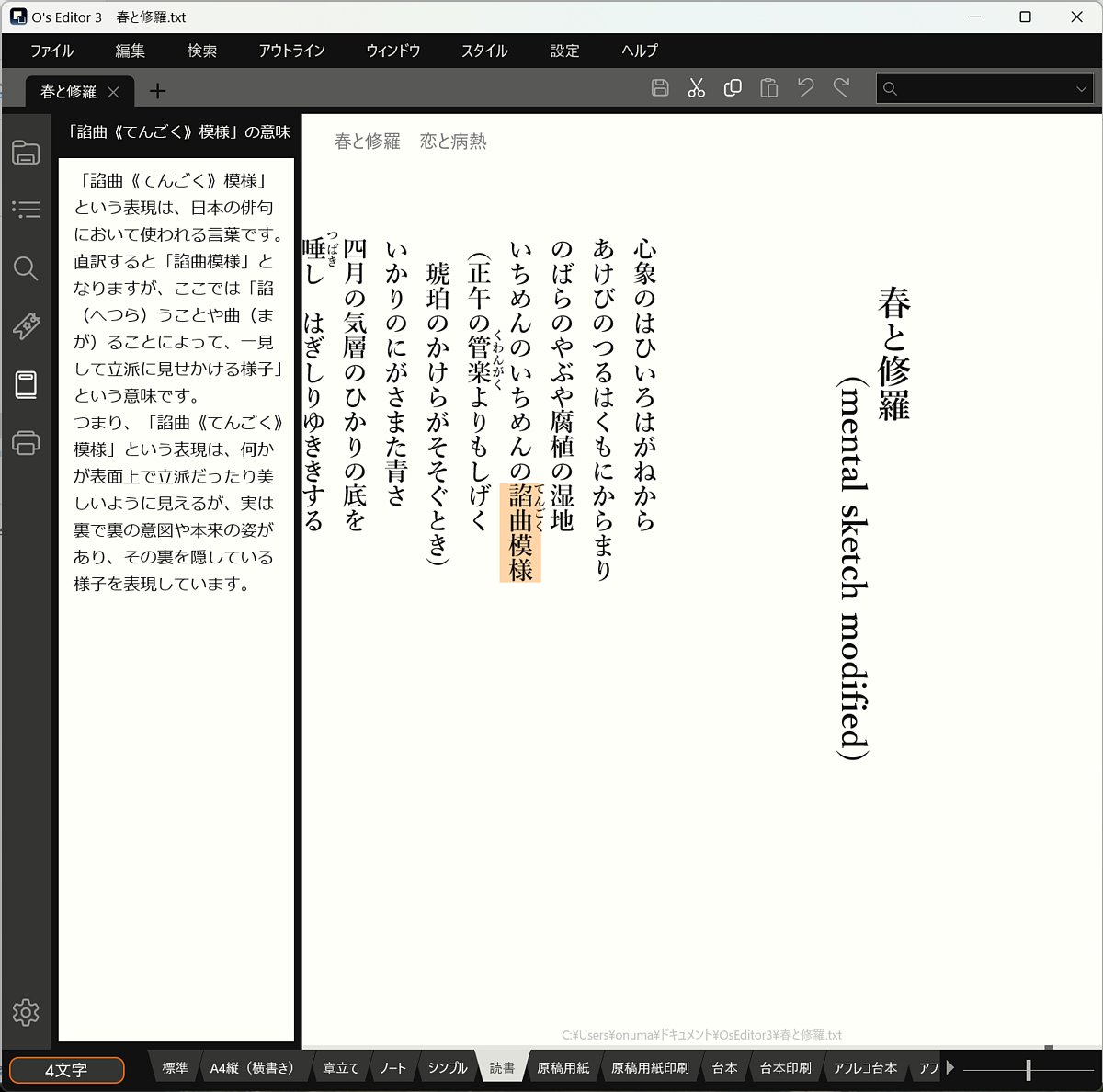Adjust the zoom slider handle
The width and height of the screenshot is (1103, 1092).
click(1028, 1069)
